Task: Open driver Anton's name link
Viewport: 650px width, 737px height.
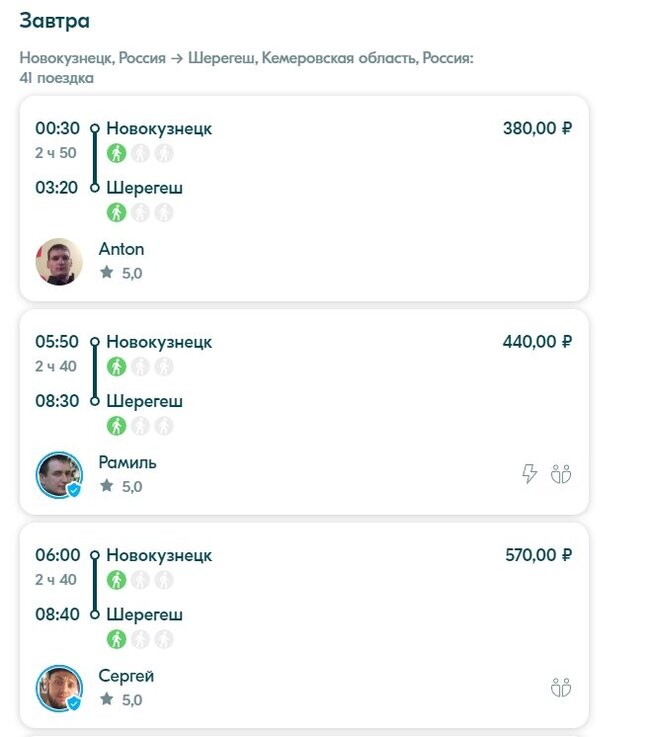Action: [121, 249]
